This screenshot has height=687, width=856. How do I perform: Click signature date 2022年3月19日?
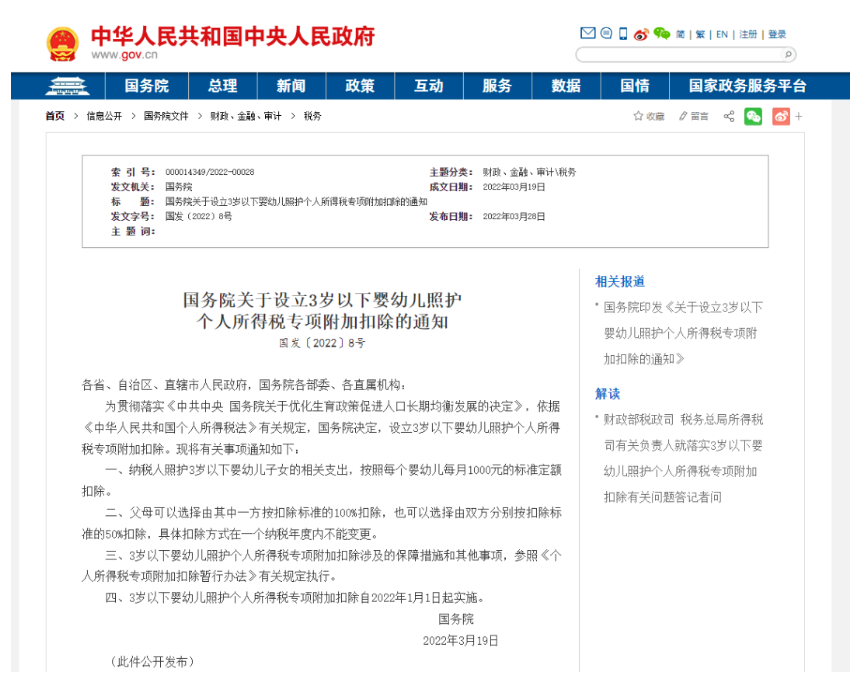tap(460, 641)
